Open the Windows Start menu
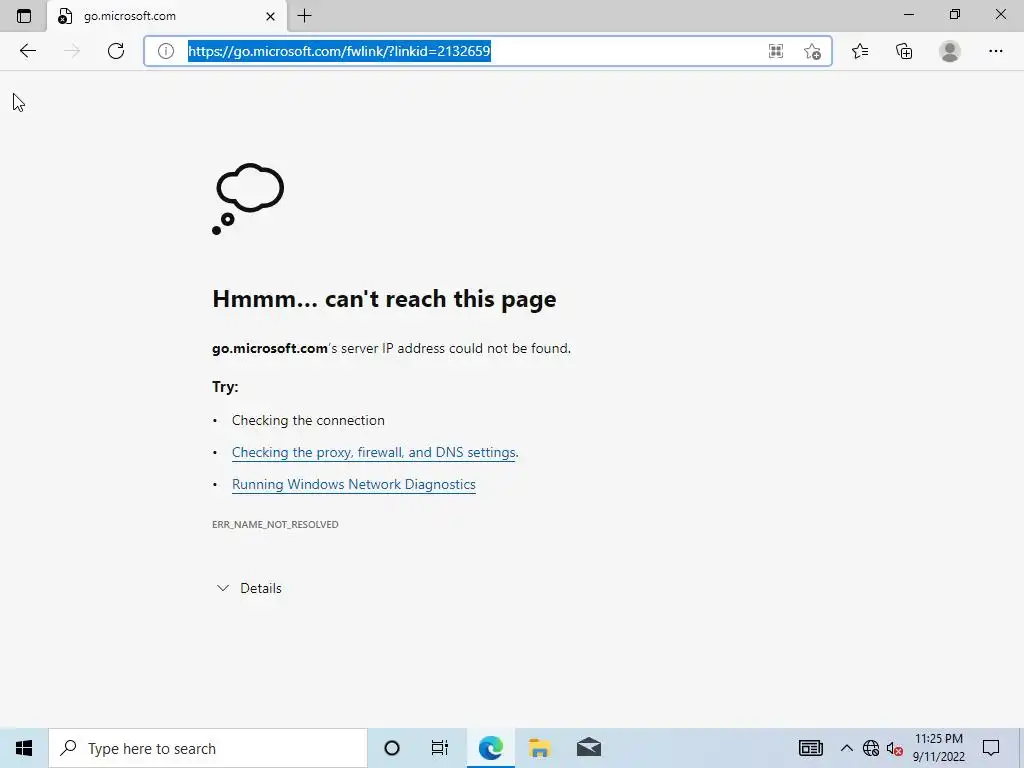 24,748
